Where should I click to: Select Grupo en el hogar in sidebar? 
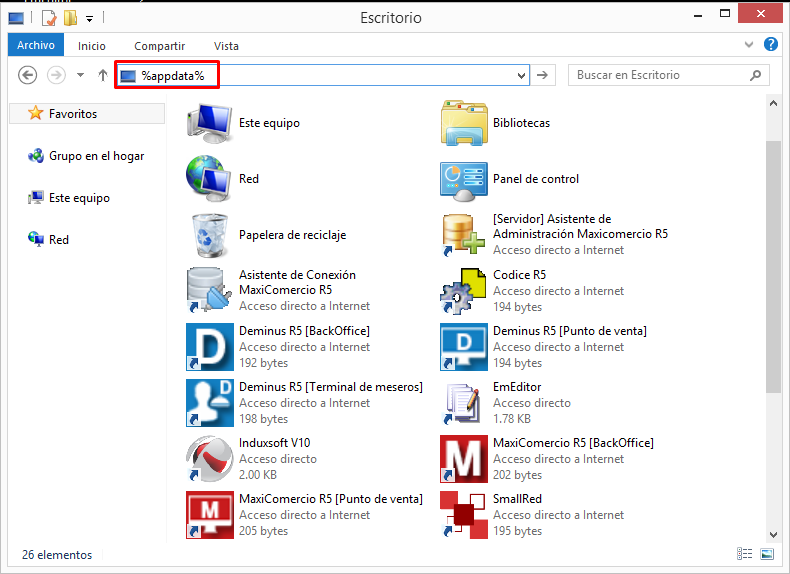point(96,156)
